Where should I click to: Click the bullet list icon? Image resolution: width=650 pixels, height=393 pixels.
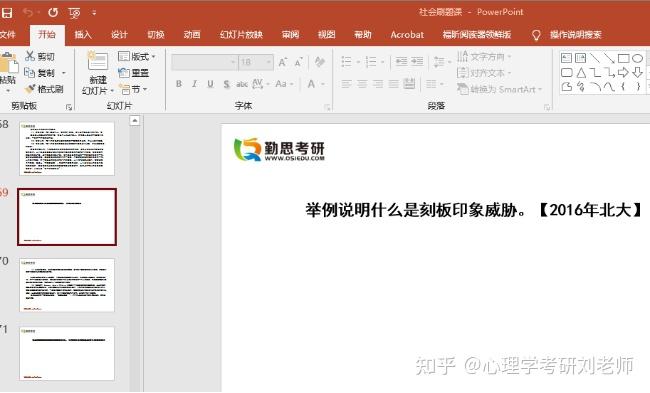pyautogui.click(x=346, y=62)
